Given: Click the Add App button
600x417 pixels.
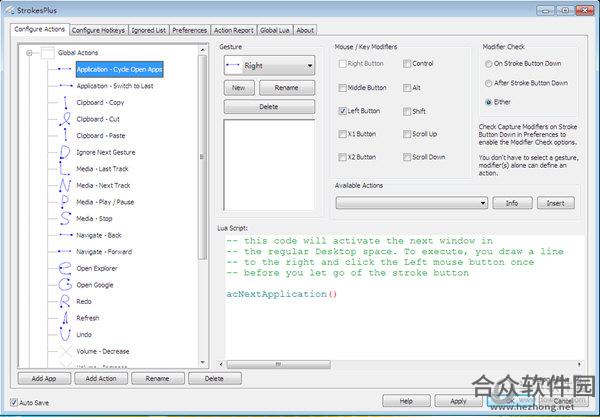Looking at the screenshot, I should (x=44, y=378).
